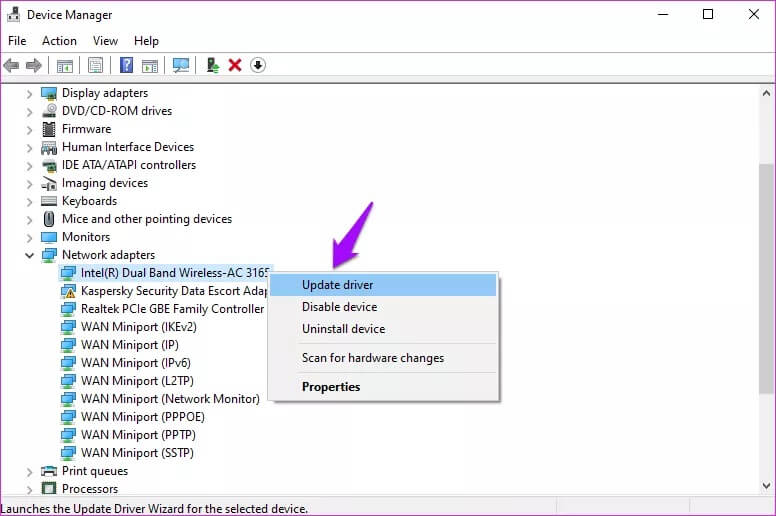Select the Keyboards icon

pyautogui.click(x=49, y=201)
